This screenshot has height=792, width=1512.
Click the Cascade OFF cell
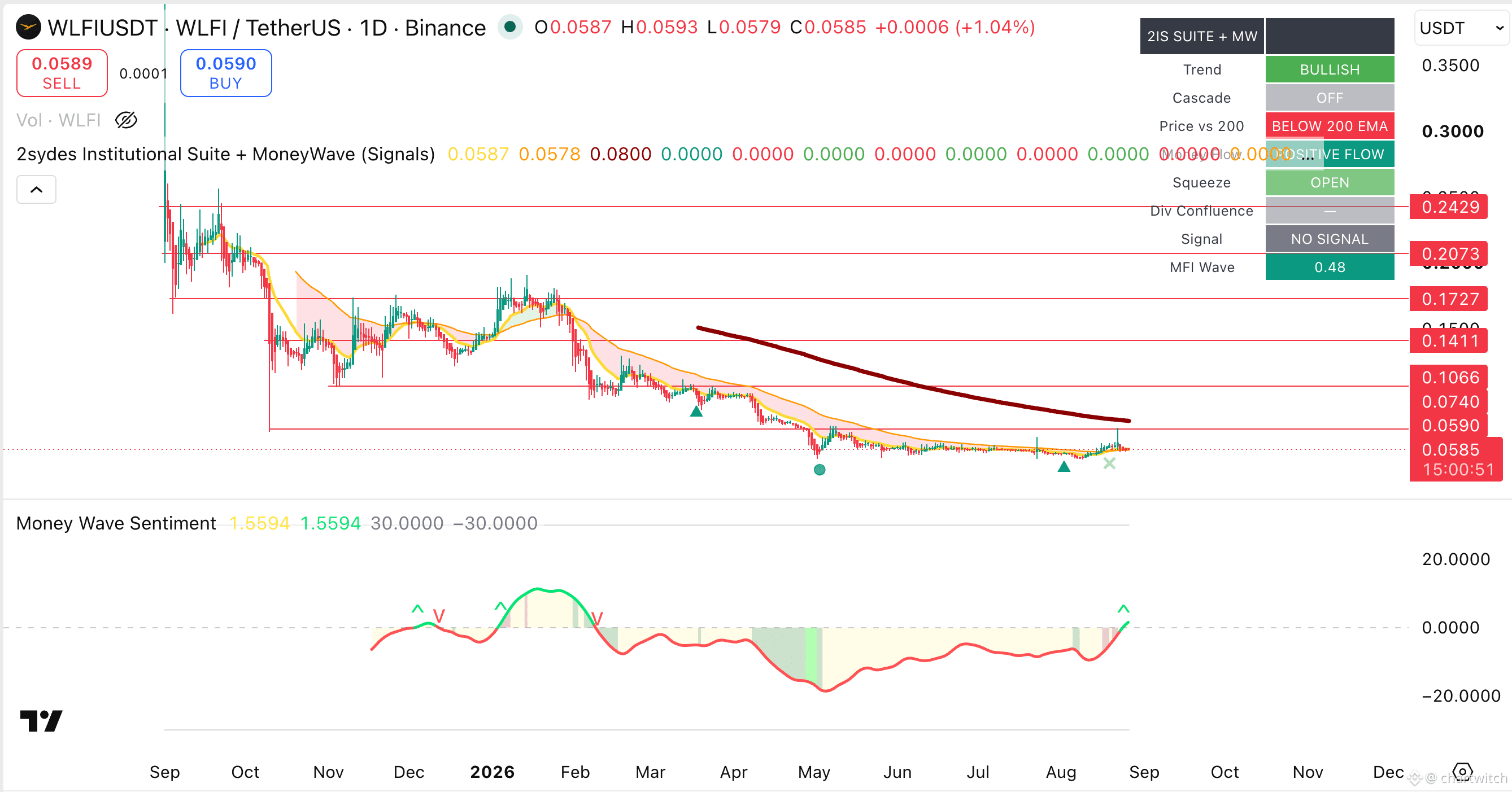tap(1330, 98)
